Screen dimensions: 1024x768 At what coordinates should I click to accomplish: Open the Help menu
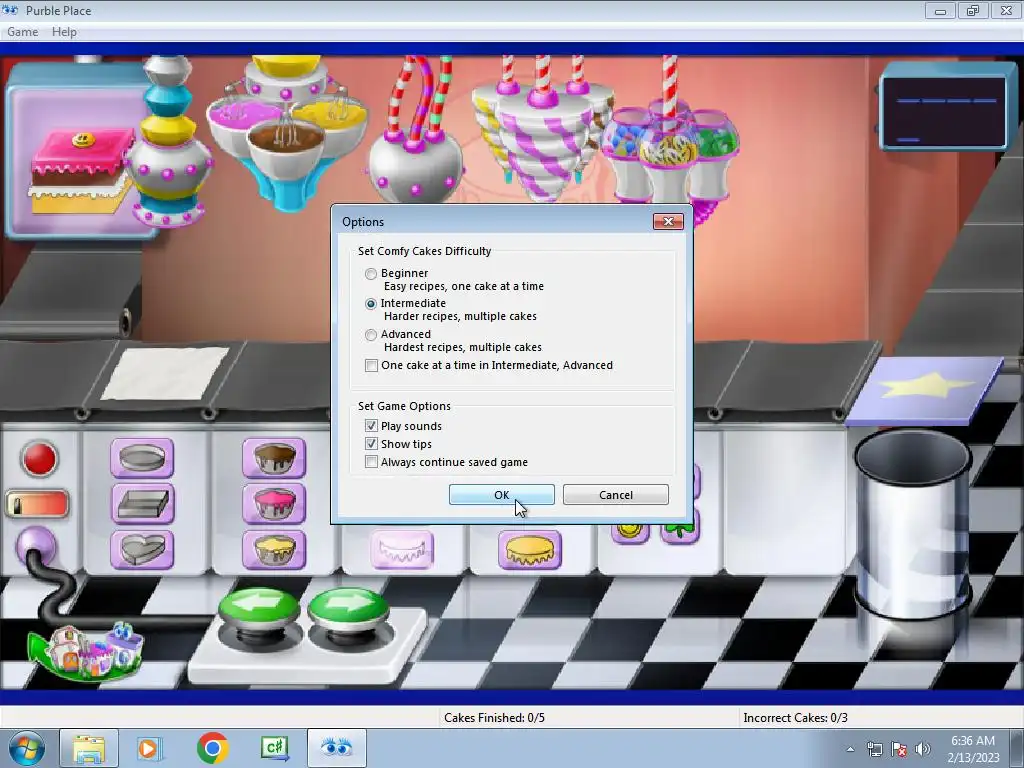(64, 32)
